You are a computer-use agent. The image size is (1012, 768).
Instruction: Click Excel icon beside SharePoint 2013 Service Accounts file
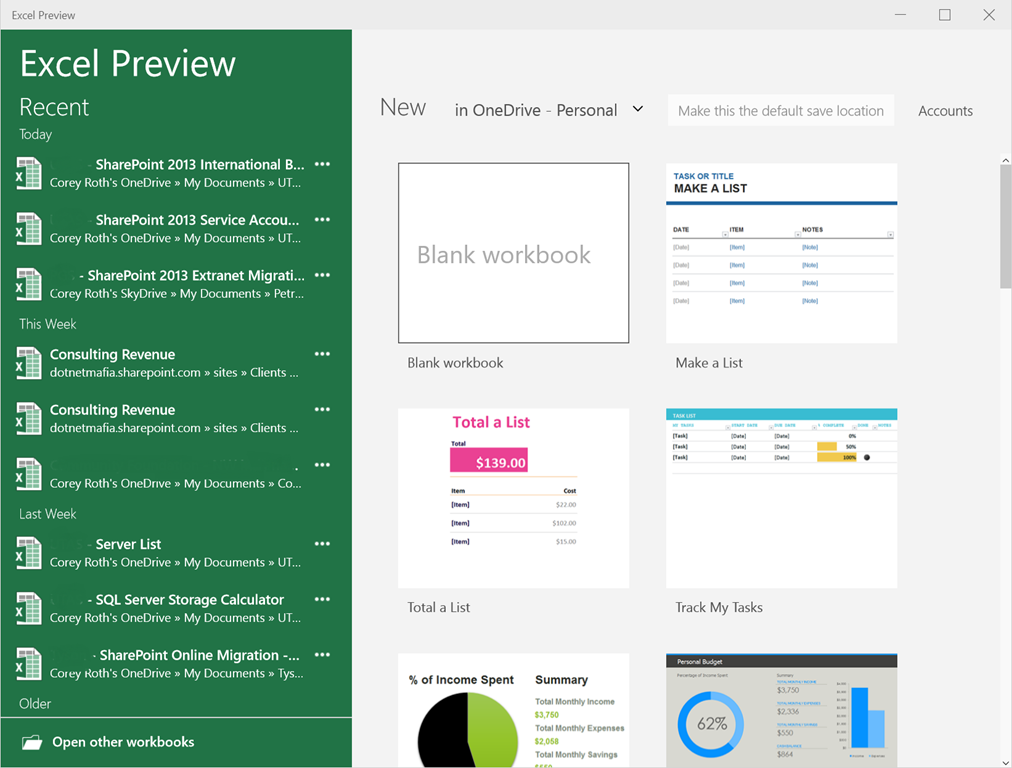(x=28, y=228)
